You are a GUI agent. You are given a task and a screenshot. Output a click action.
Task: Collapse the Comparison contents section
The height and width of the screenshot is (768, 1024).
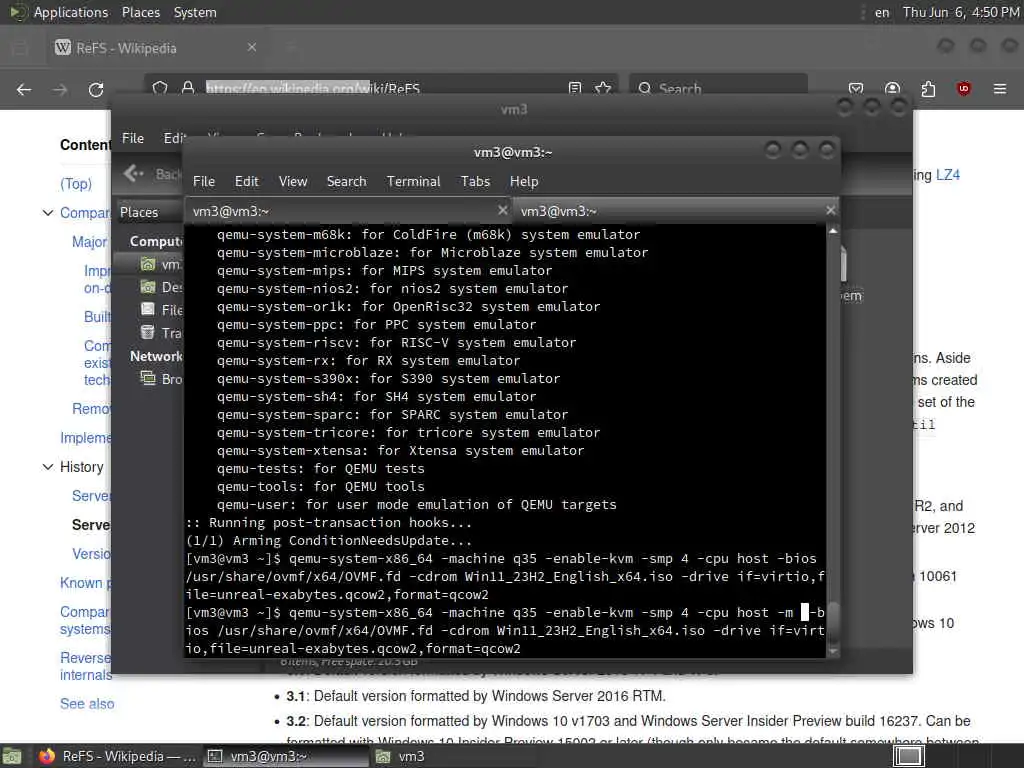click(x=48, y=213)
